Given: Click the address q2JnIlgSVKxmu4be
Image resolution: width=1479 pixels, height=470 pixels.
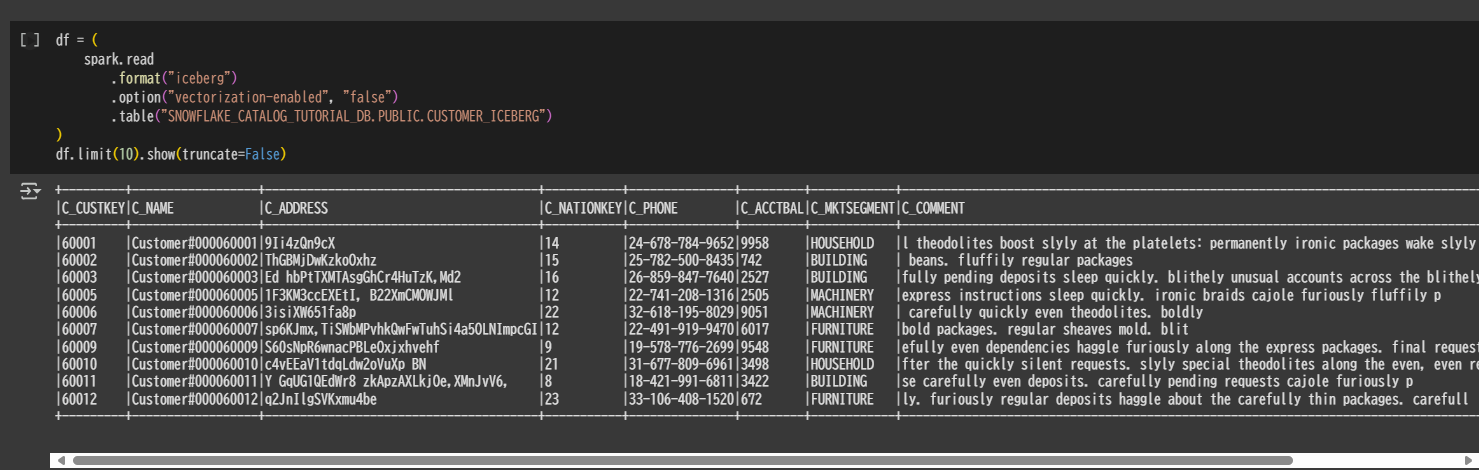Looking at the screenshot, I should tap(320, 399).
